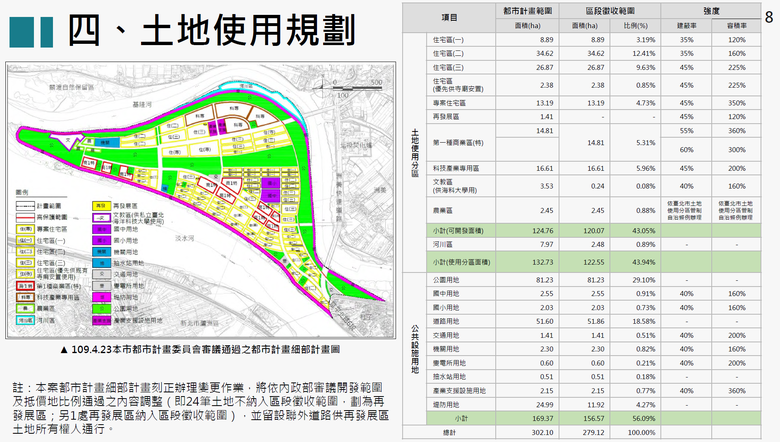This screenshot has width=780, height=442.
Task: Select the blue 抽水站用地 legend swatch
Action: click(x=101, y=263)
